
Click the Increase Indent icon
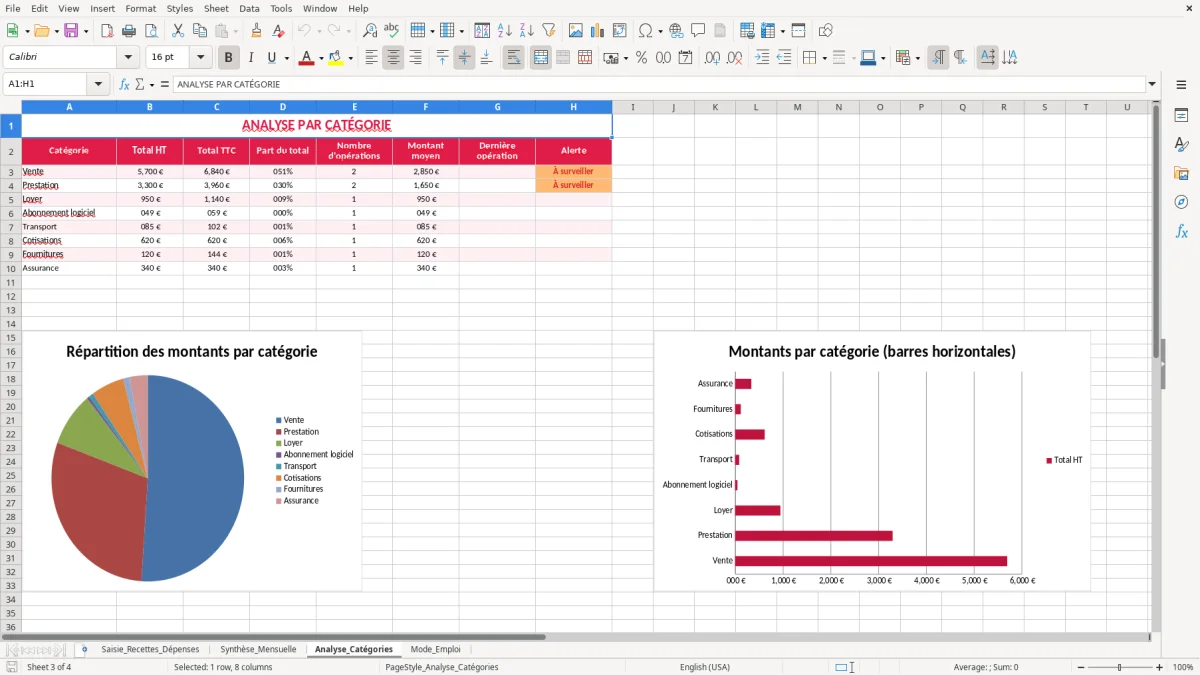point(762,58)
